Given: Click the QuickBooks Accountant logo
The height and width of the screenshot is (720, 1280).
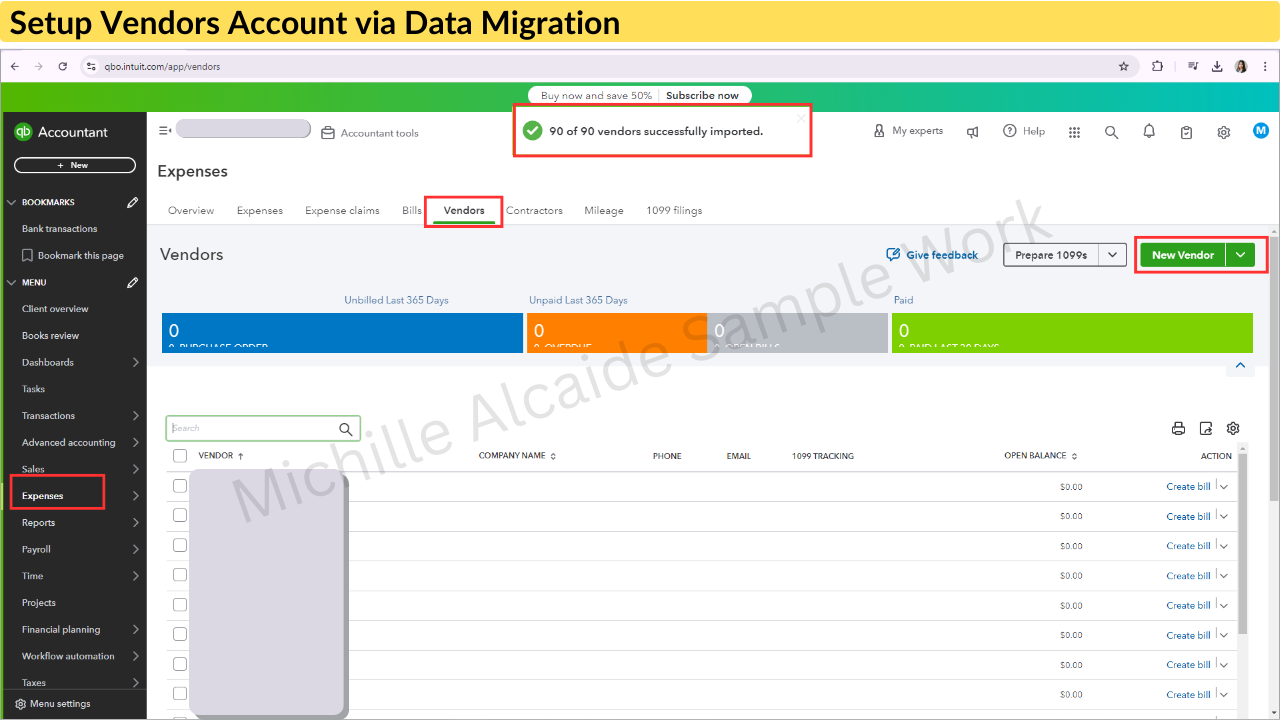Looking at the screenshot, I should click(61, 132).
